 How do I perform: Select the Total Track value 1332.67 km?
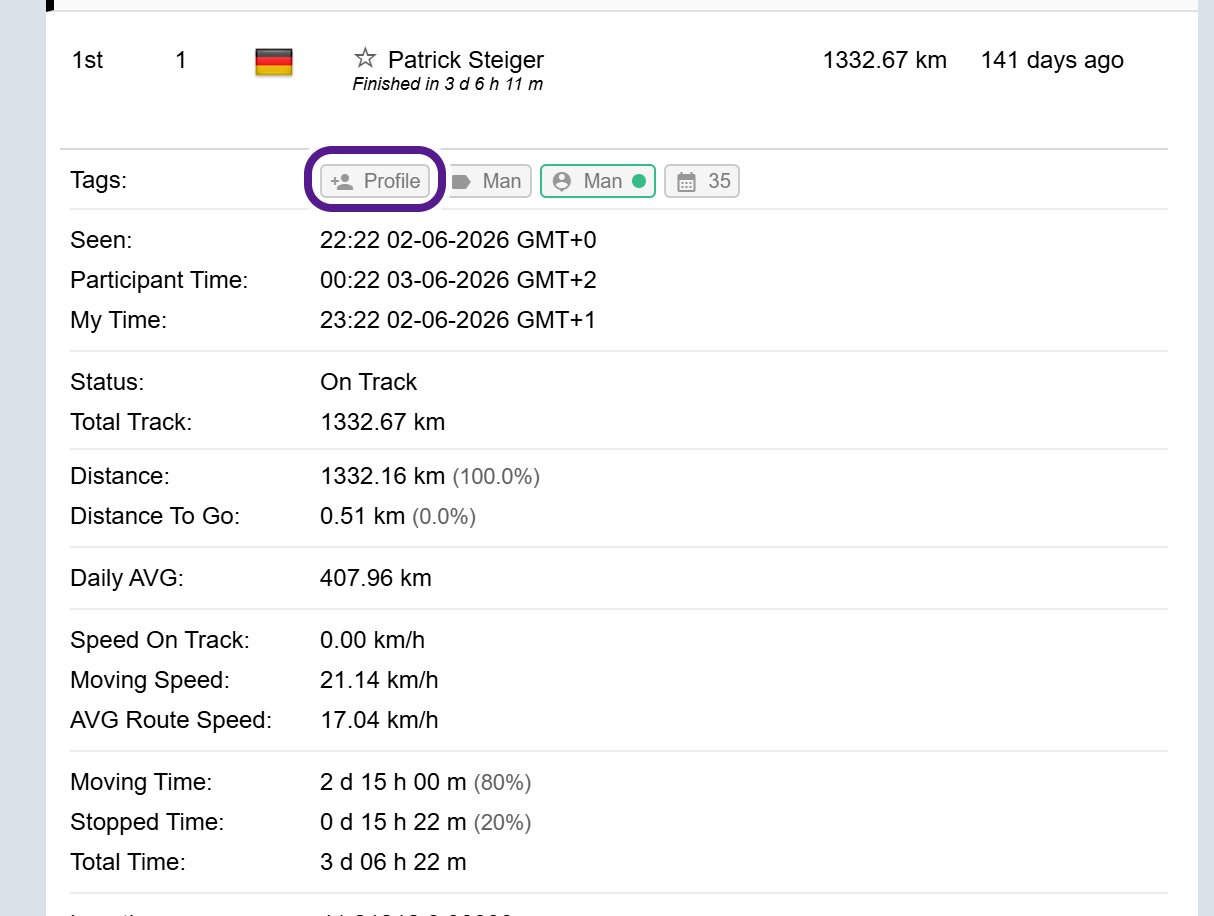click(x=382, y=422)
